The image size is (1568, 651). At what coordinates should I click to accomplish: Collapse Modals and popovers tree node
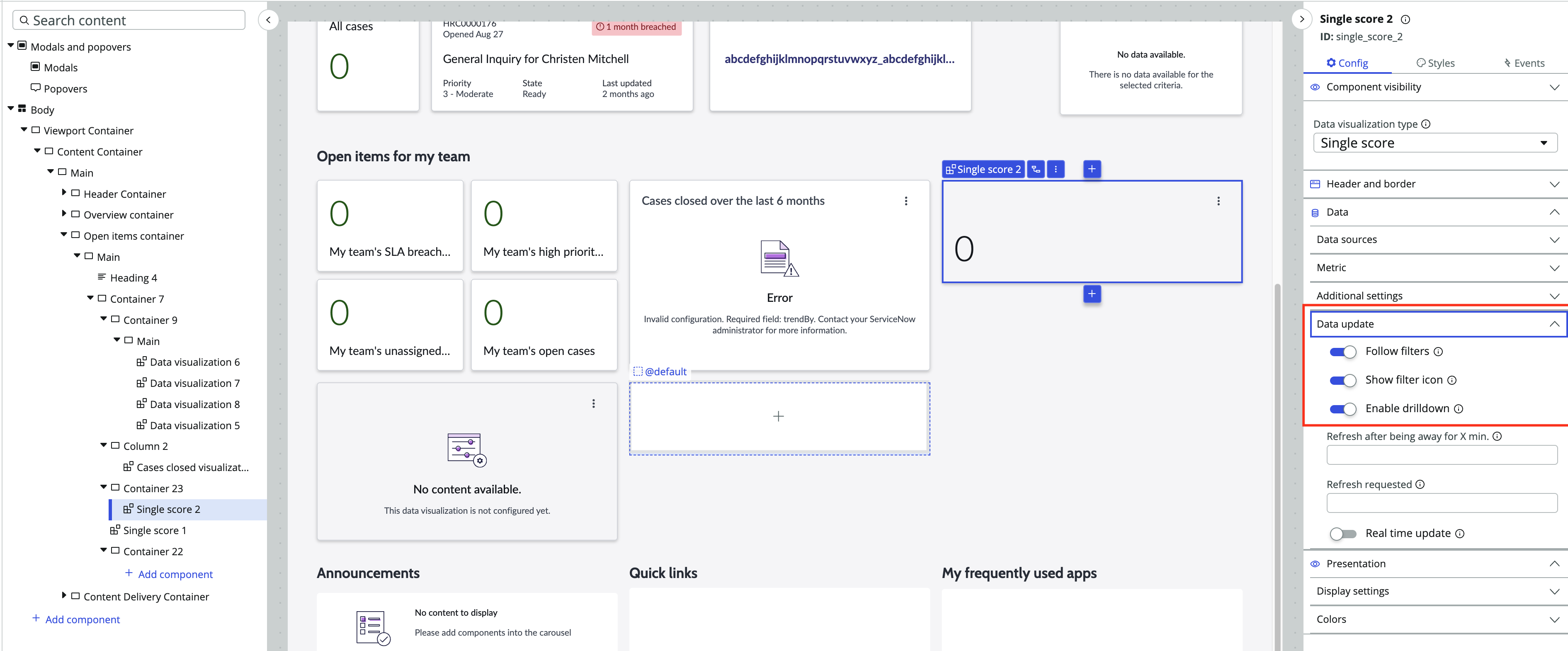pyautogui.click(x=10, y=46)
